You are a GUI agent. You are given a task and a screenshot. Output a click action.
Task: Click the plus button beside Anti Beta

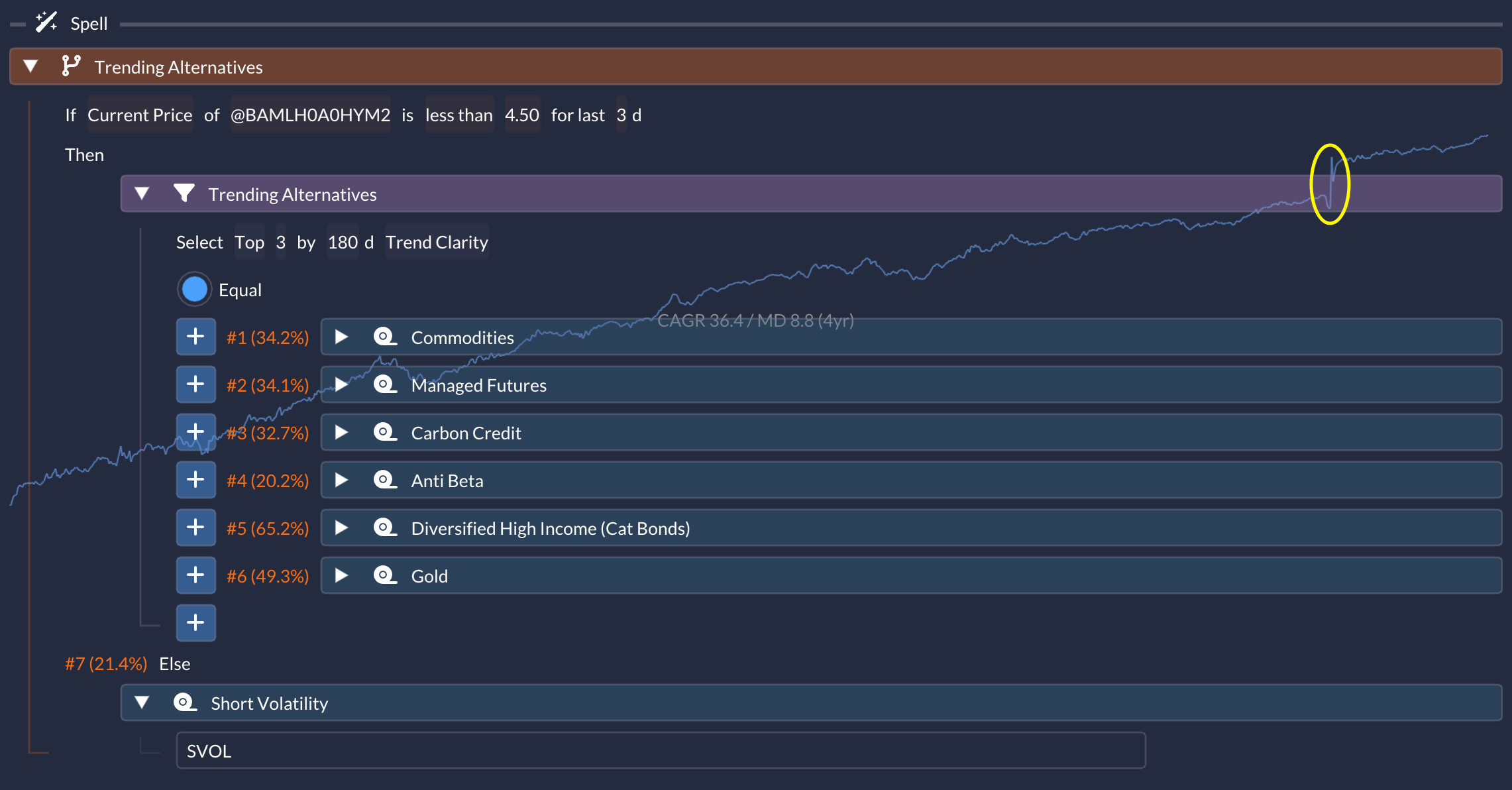[x=195, y=480]
